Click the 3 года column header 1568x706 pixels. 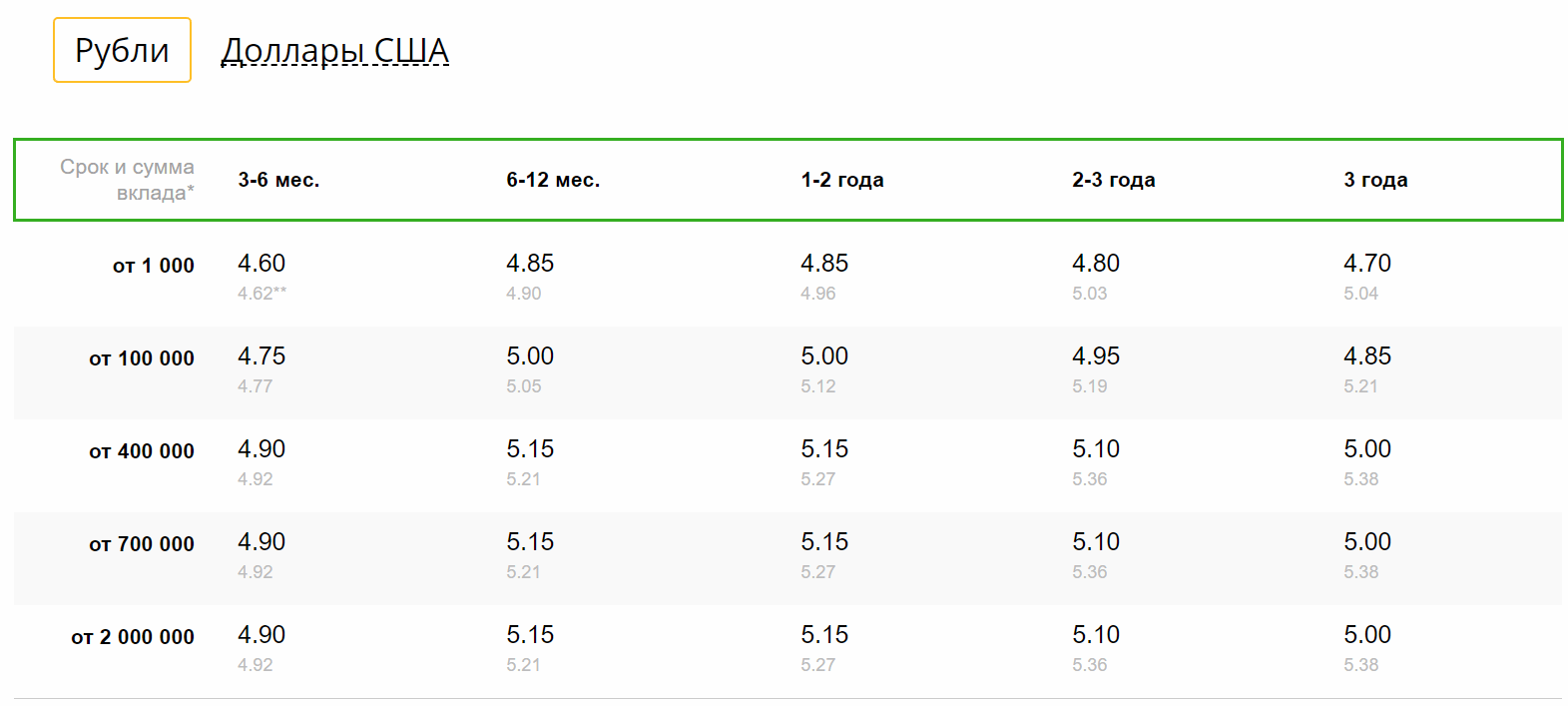(1375, 180)
